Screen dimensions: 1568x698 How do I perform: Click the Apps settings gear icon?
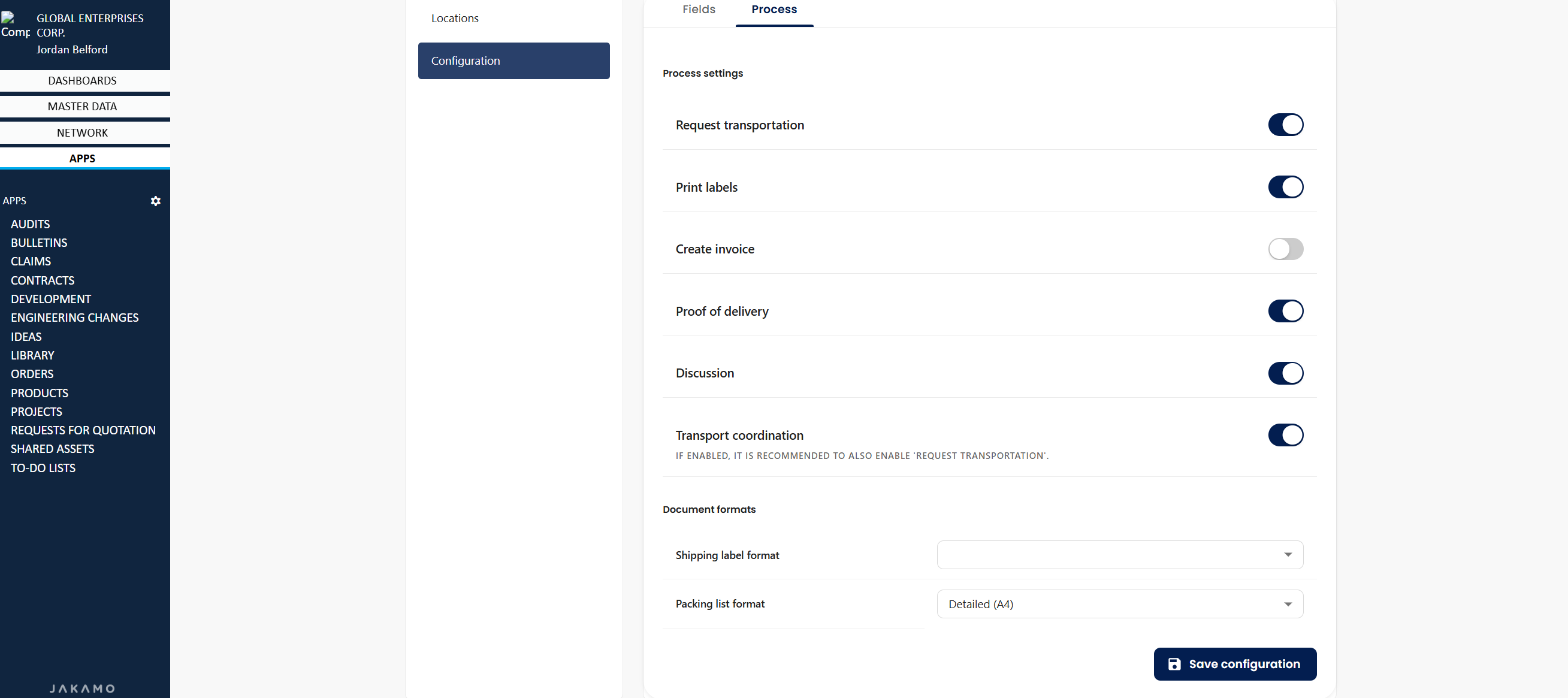click(155, 201)
